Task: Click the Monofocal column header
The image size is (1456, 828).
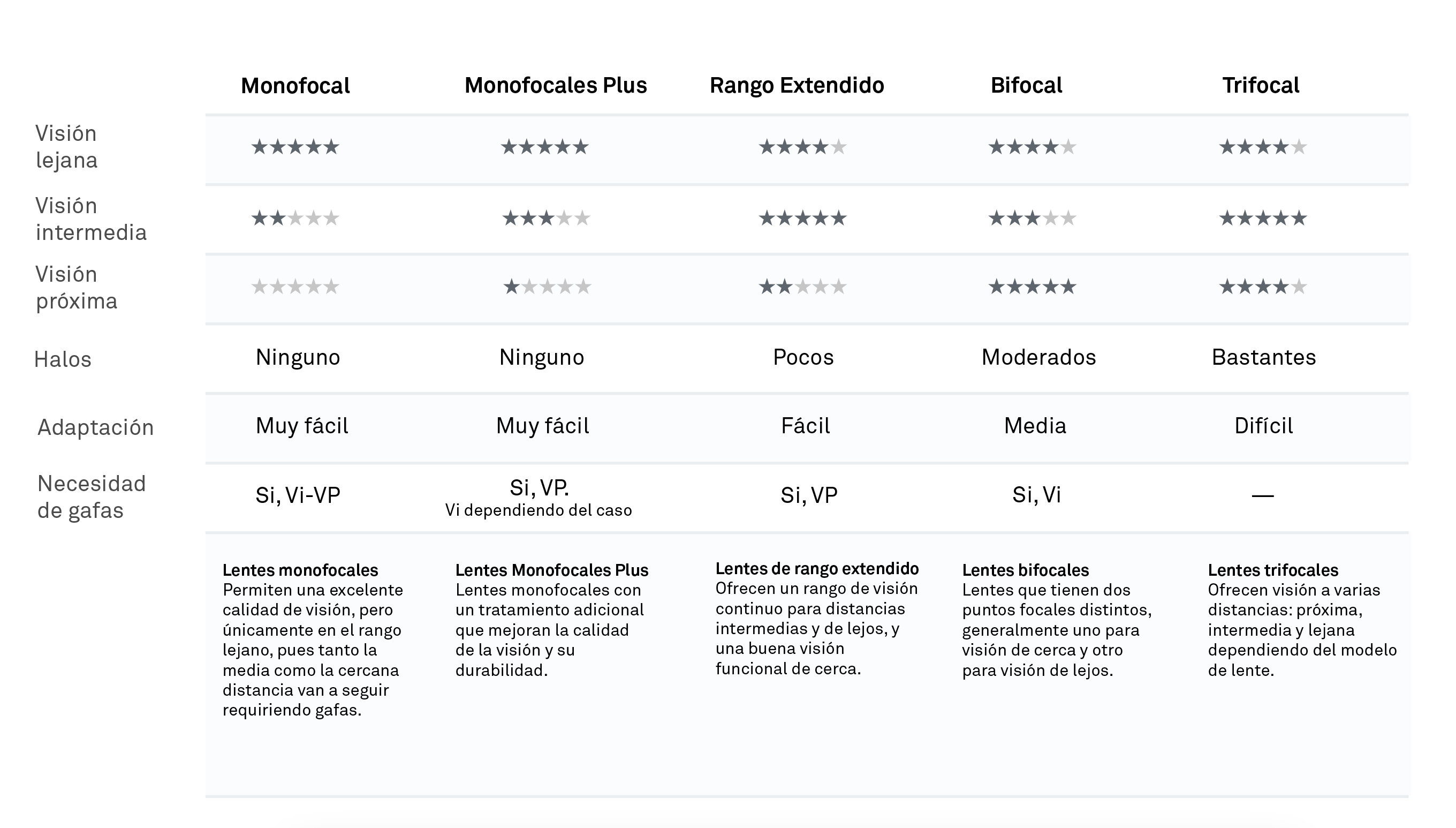Action: coord(295,86)
